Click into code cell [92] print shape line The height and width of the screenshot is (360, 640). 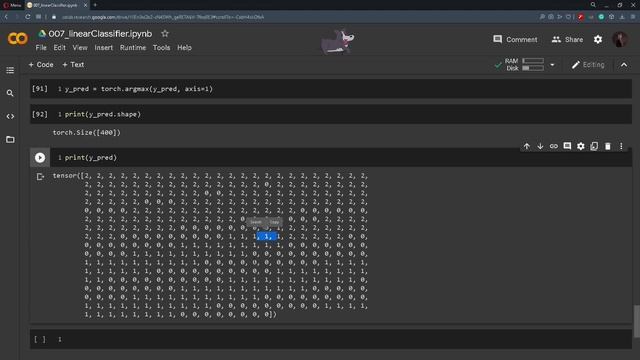click(102, 114)
